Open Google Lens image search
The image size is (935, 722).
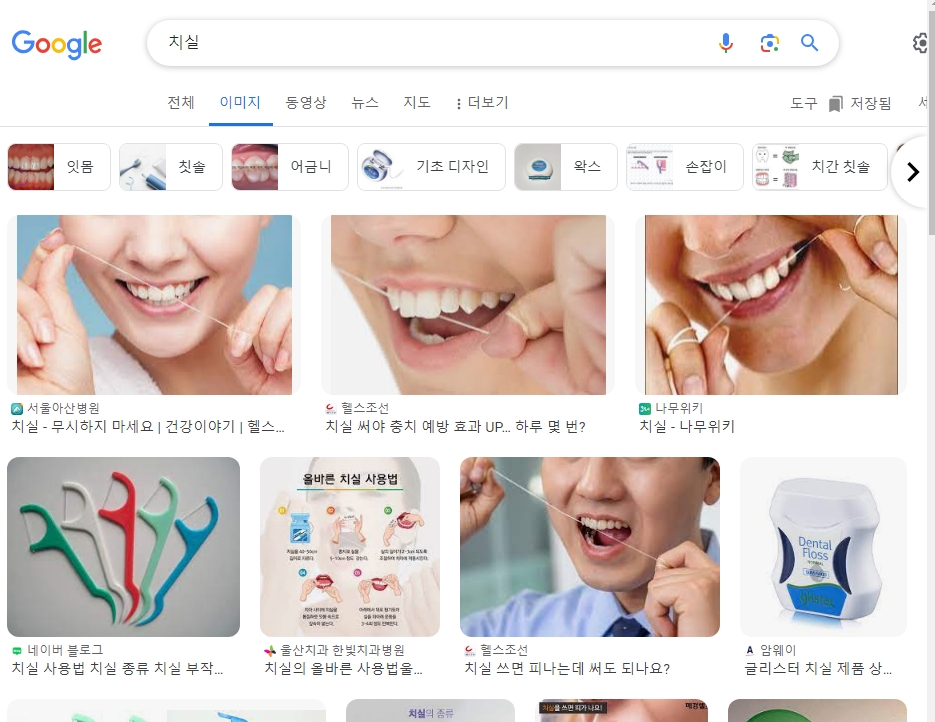point(769,43)
